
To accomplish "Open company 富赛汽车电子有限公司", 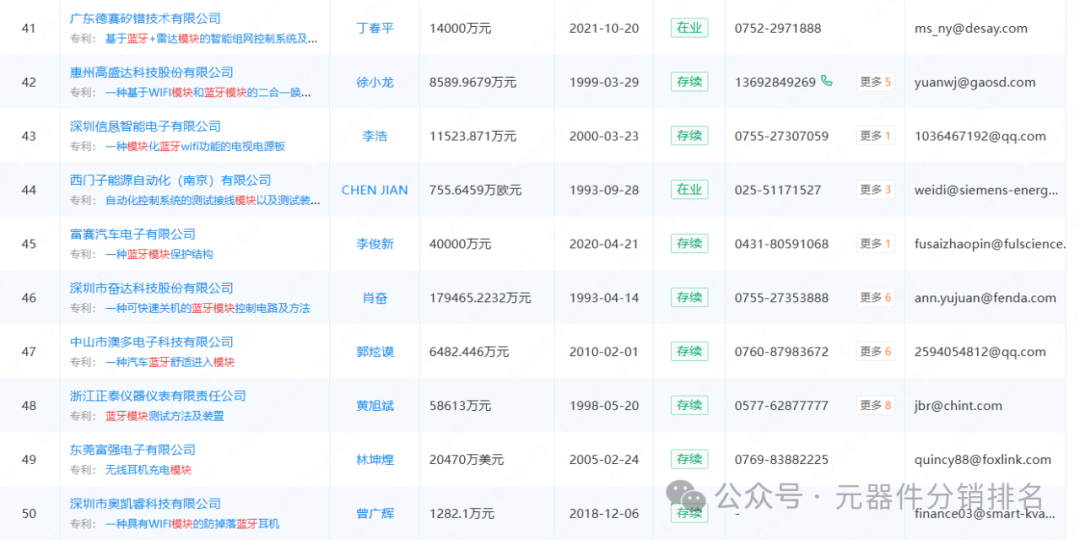I will (133, 234).
